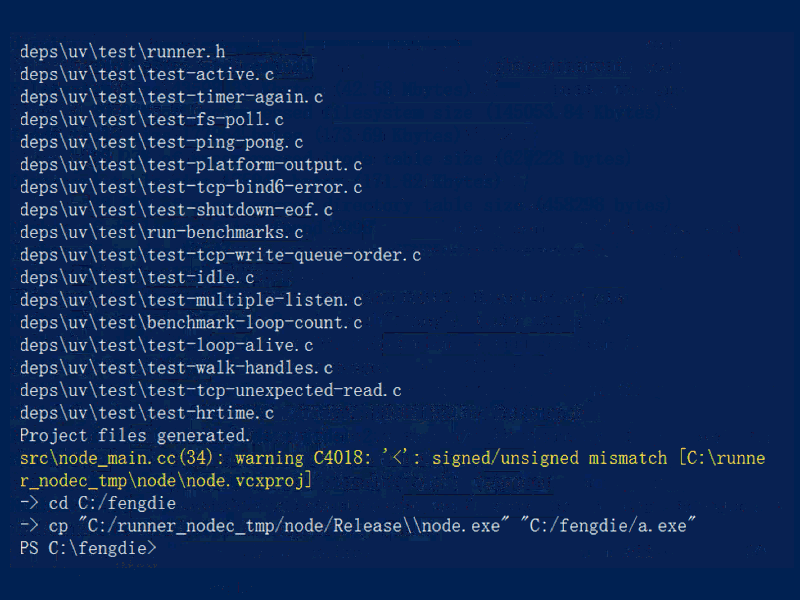Select the test-active.c line in terminal
Viewport: 800px width, 600px height.
click(x=147, y=74)
